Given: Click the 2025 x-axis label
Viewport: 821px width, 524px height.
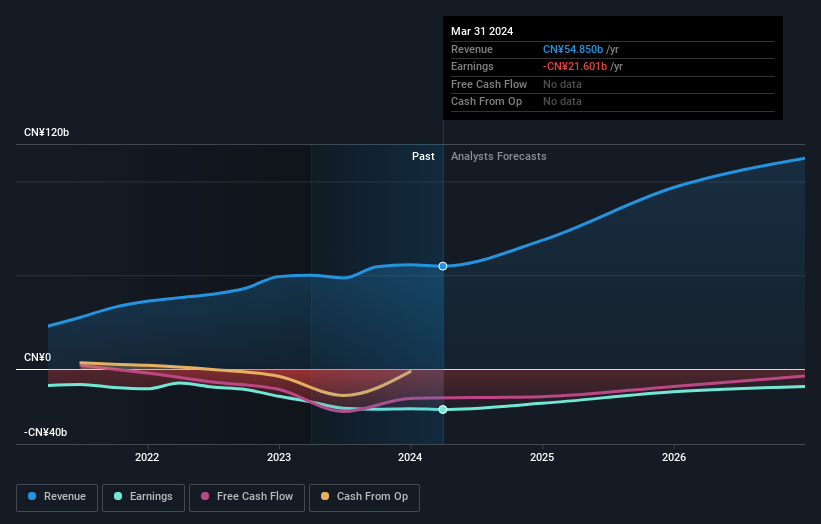Looking at the screenshot, I should 542,457.
